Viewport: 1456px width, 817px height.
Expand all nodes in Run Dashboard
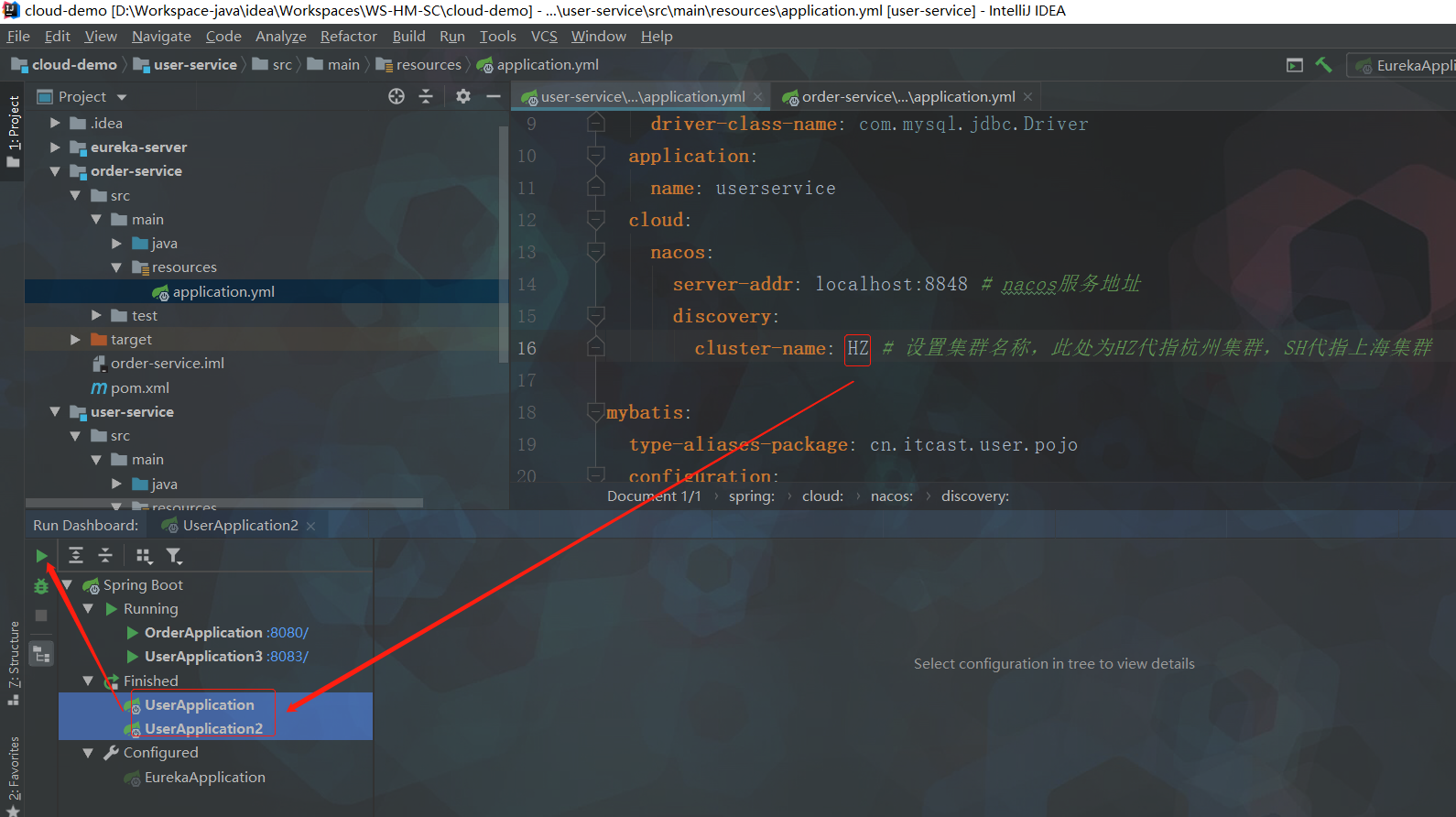click(76, 556)
